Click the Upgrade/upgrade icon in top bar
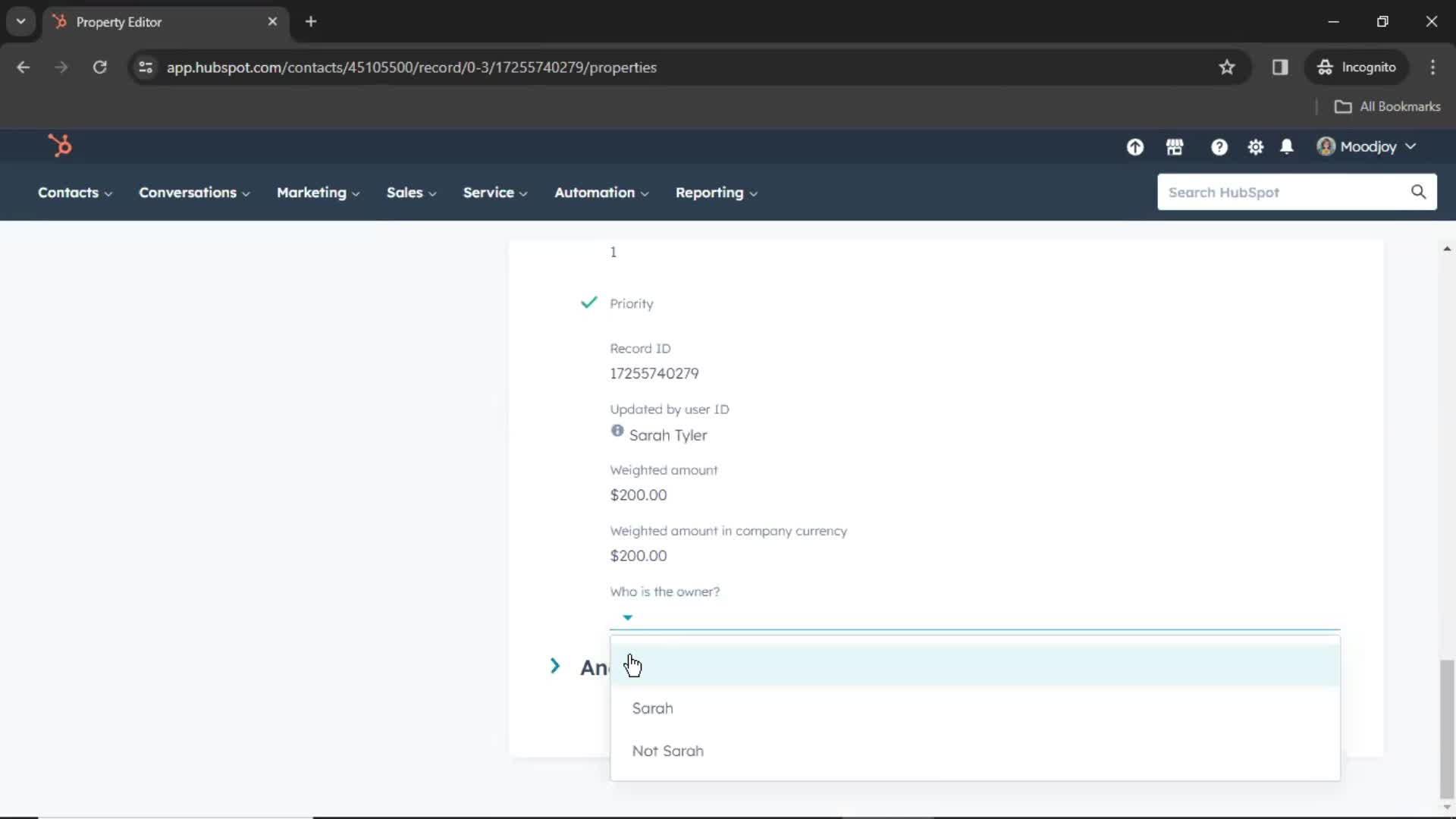1456x819 pixels. 1135,147
